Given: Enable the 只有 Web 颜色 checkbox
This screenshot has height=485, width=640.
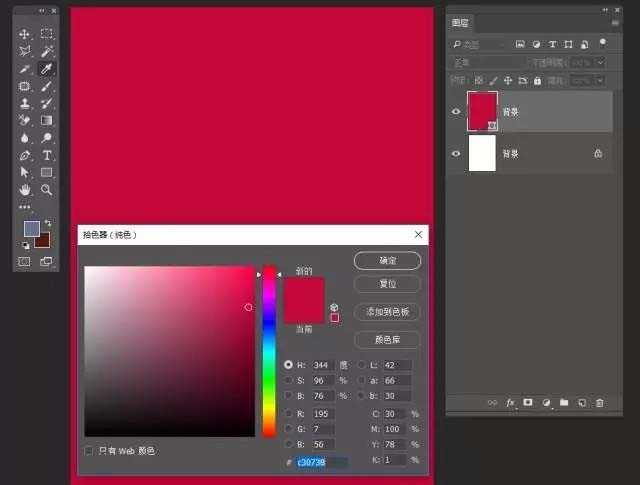Looking at the screenshot, I should pyautogui.click(x=90, y=451).
